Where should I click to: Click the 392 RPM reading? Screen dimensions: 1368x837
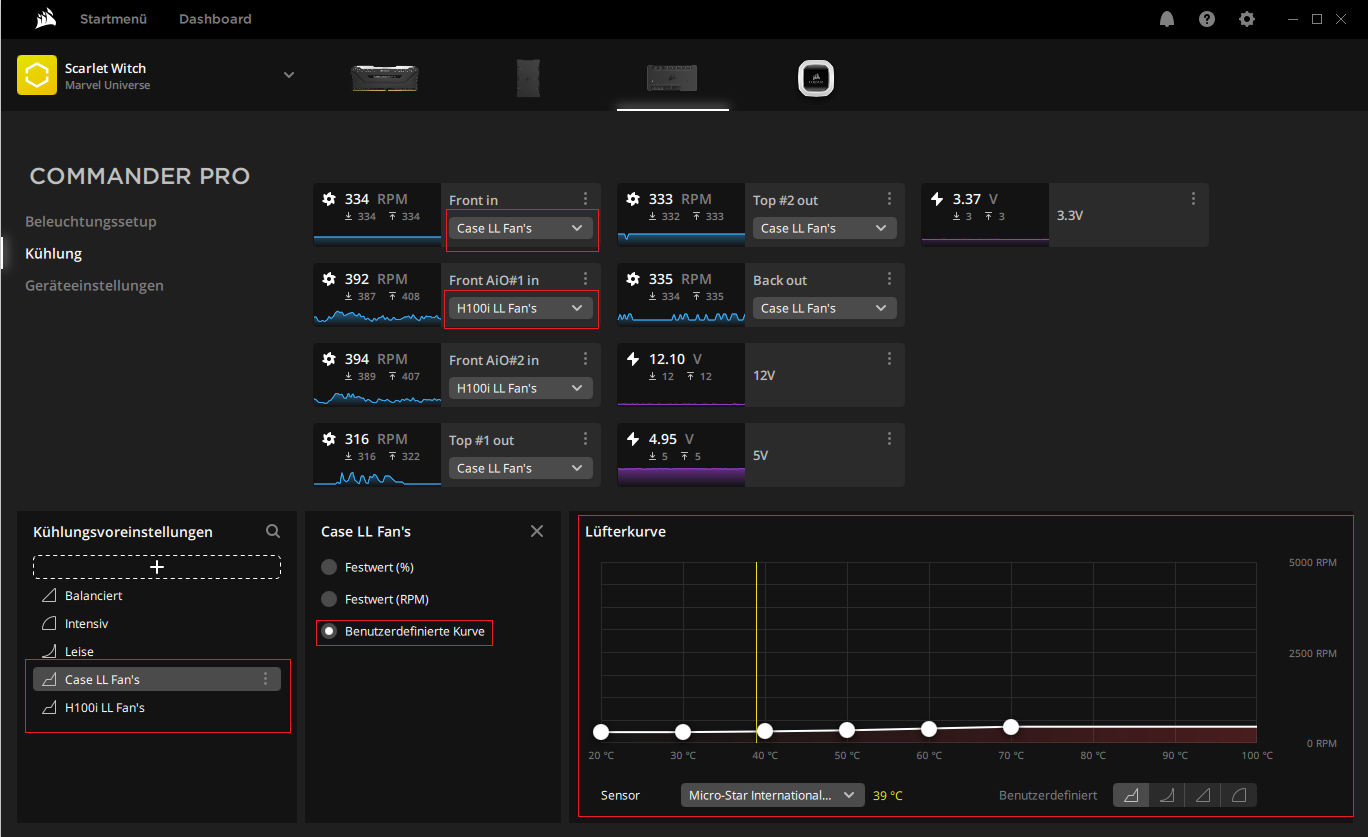click(x=376, y=279)
